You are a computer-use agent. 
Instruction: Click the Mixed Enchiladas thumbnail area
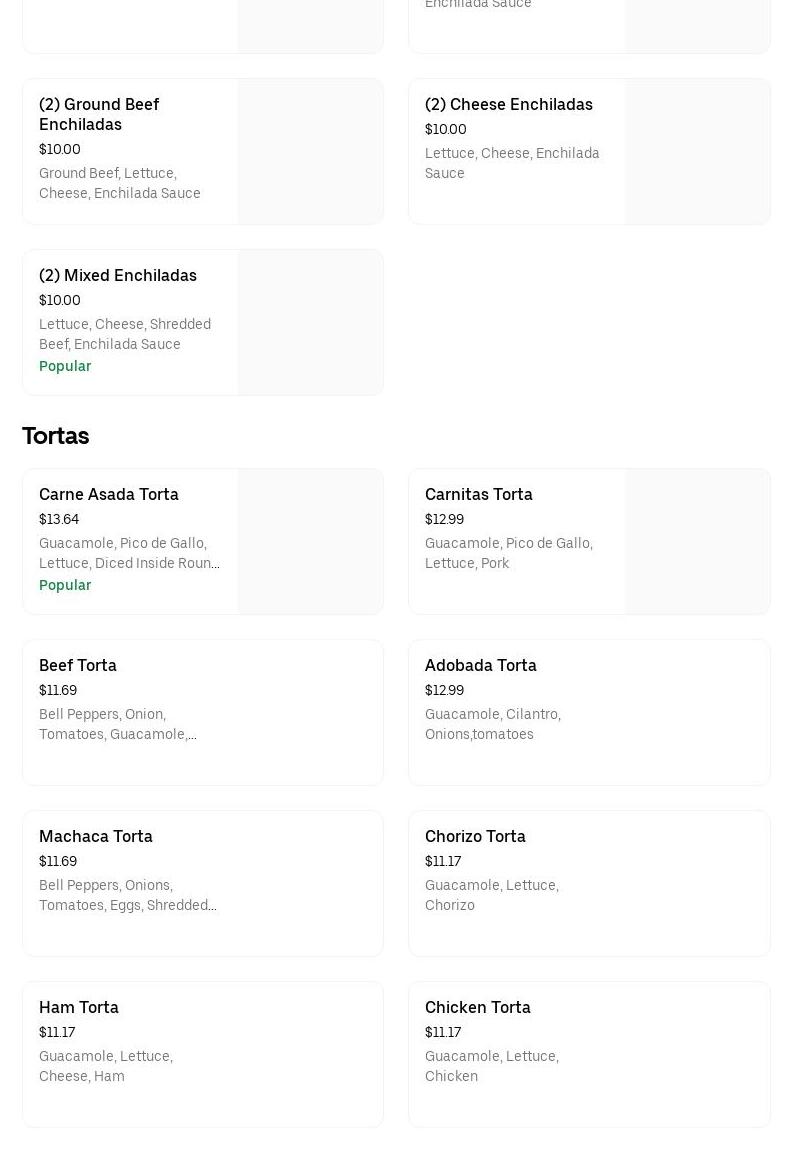coord(310,323)
